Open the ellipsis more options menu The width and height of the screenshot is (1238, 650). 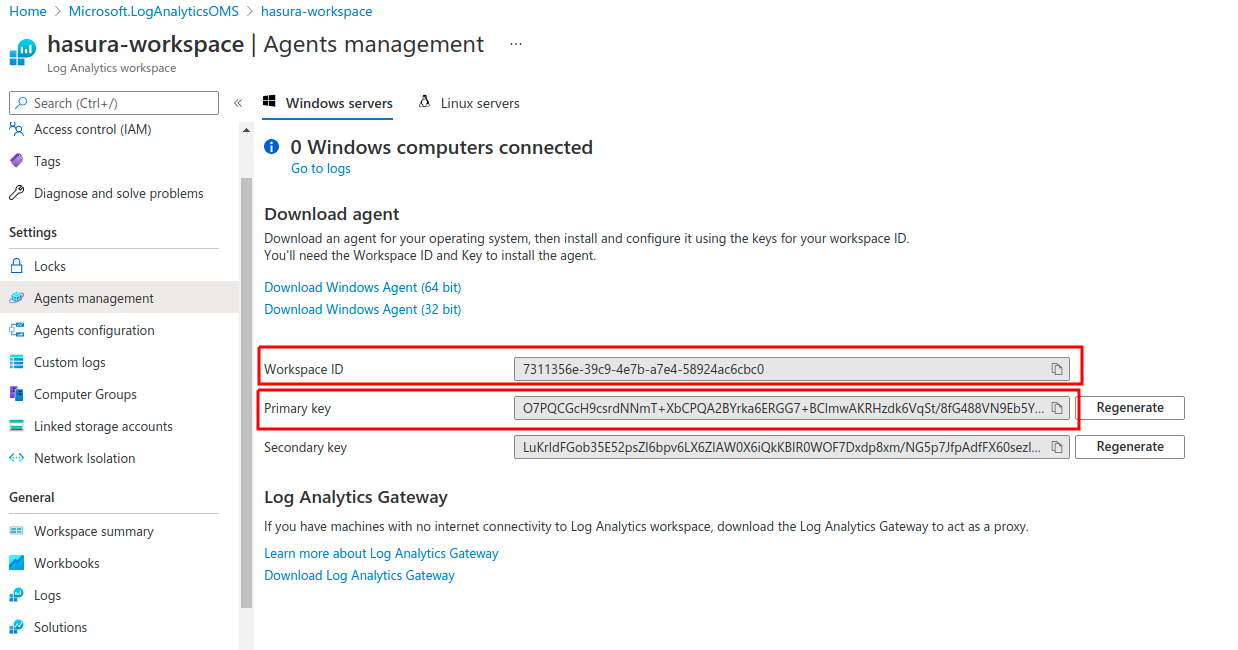pos(515,45)
